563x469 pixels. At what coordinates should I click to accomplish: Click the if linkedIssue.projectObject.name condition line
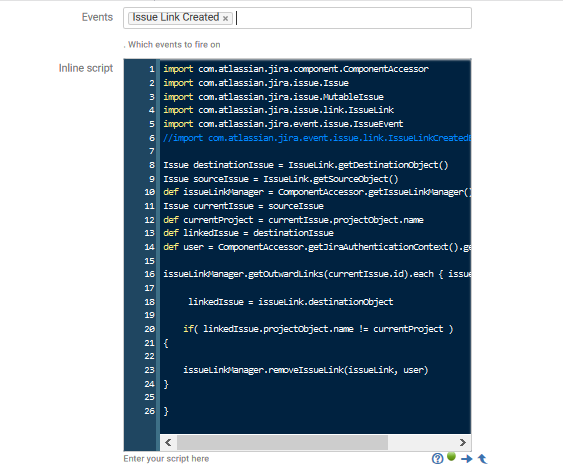pyautogui.click(x=318, y=329)
